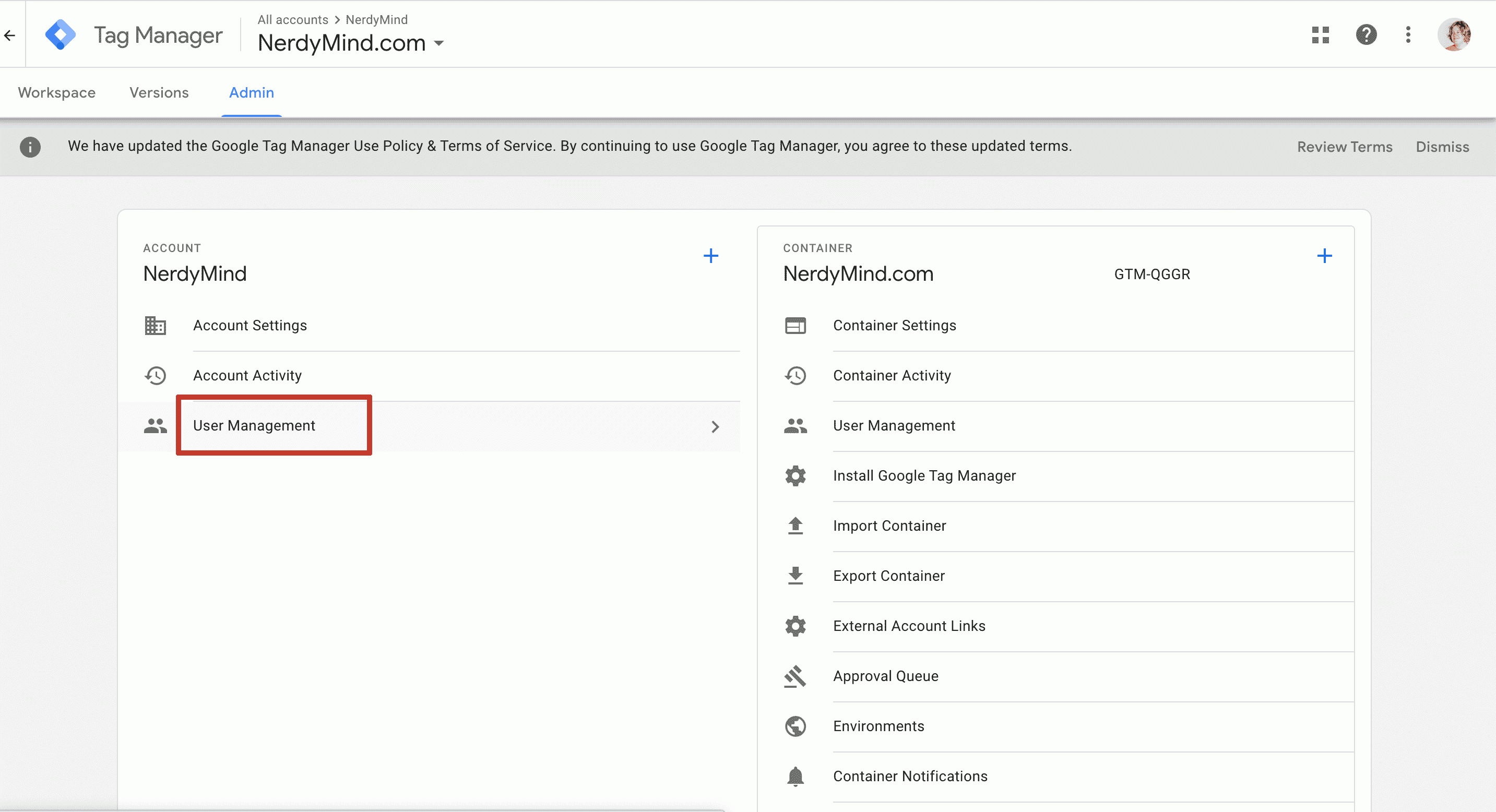The width and height of the screenshot is (1496, 812).
Task: Click the Container Activity history icon
Action: click(796, 376)
